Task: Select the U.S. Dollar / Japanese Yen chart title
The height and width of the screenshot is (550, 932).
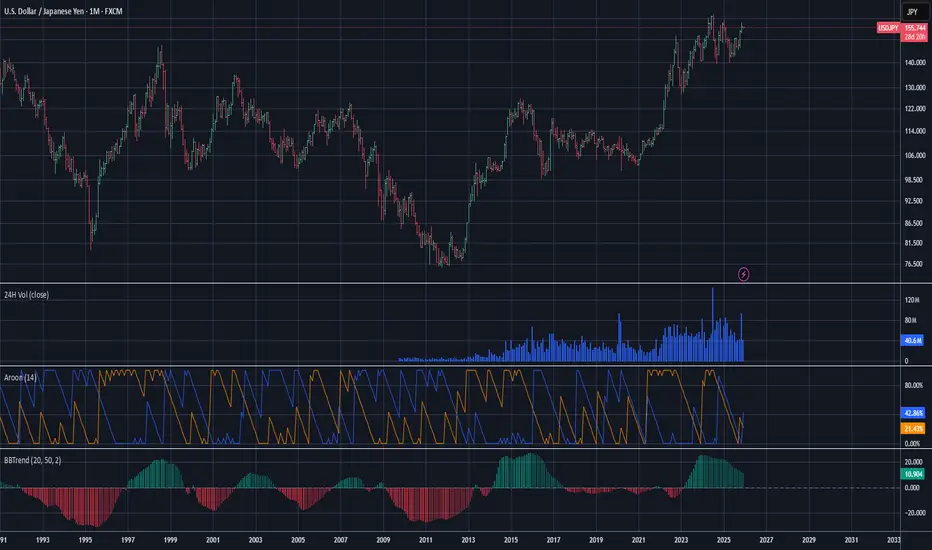Action: point(63,11)
